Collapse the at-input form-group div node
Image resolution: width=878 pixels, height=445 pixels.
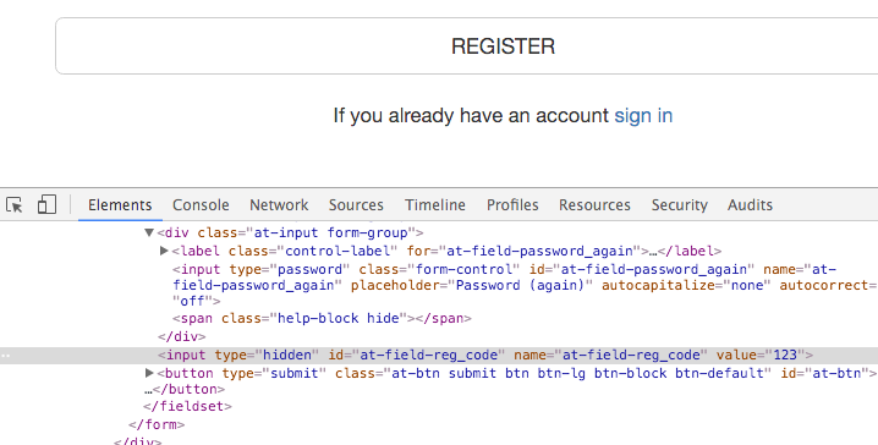pos(149,233)
